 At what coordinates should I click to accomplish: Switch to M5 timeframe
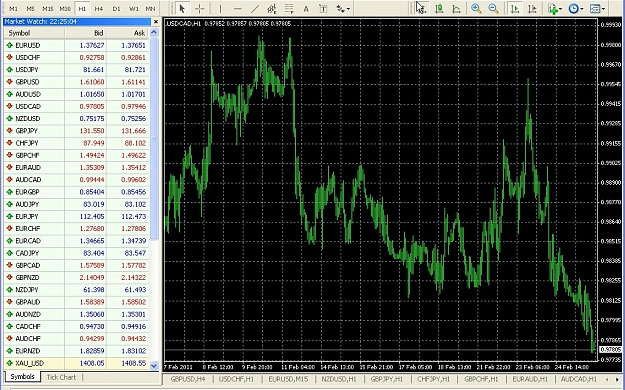coord(30,8)
